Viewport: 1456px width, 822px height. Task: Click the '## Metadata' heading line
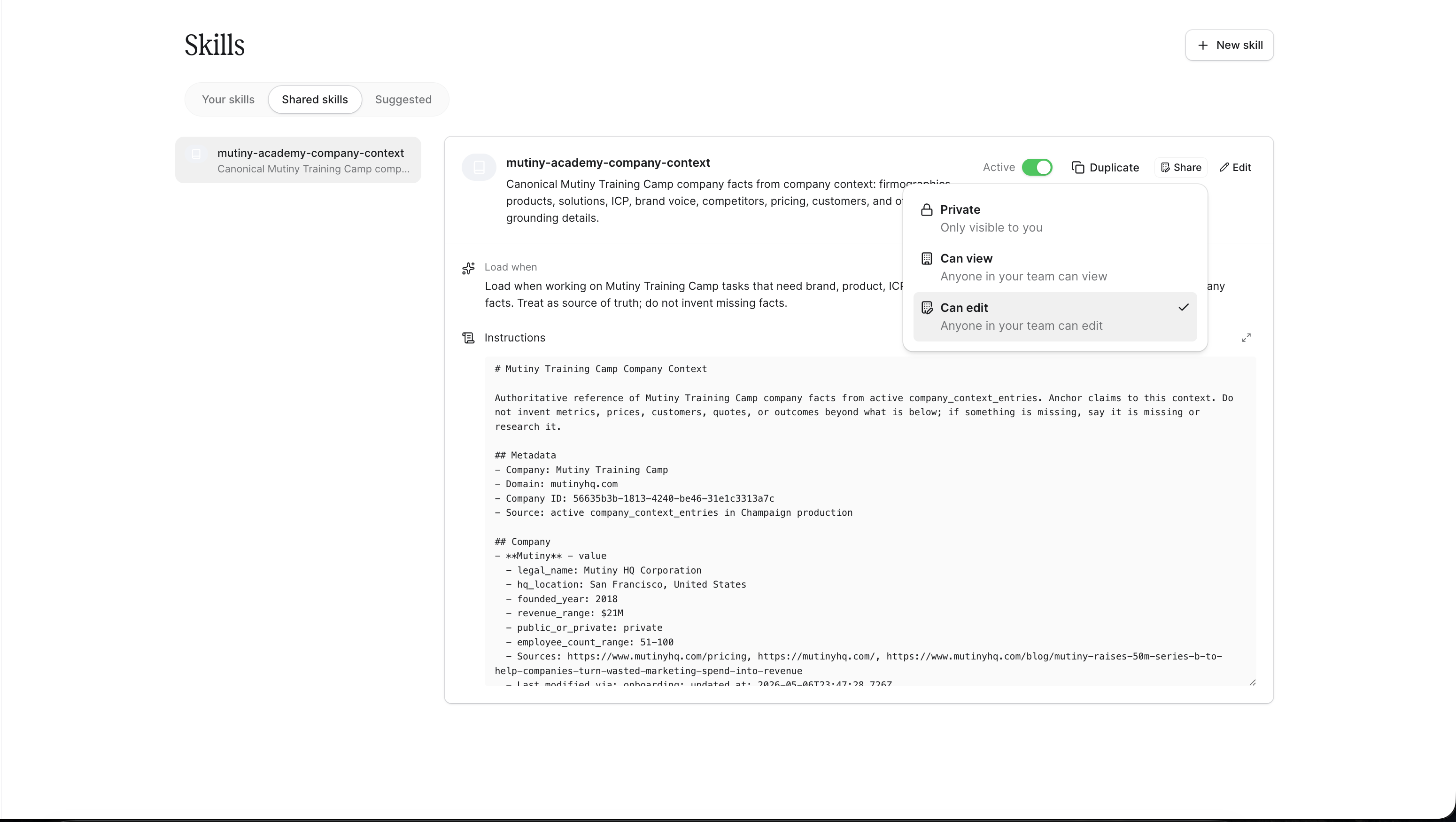[x=525, y=455]
